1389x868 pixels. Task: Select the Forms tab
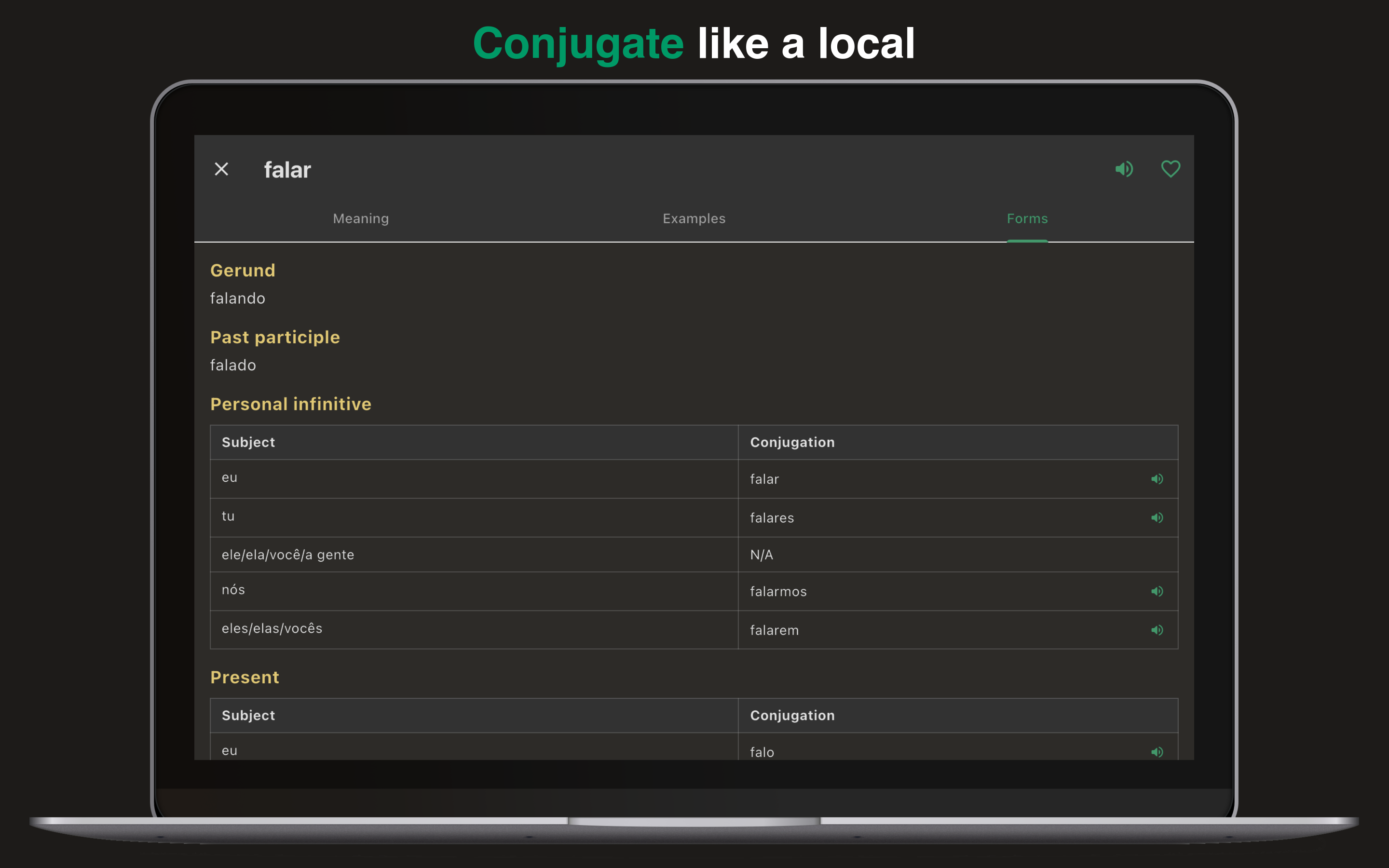click(x=1027, y=219)
